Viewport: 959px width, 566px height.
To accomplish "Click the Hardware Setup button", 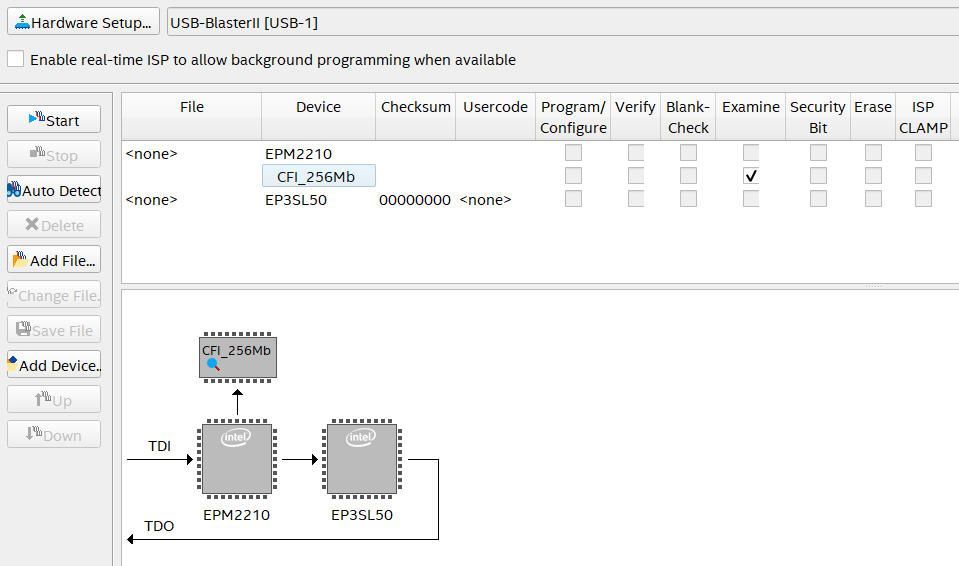I will (83, 22).
